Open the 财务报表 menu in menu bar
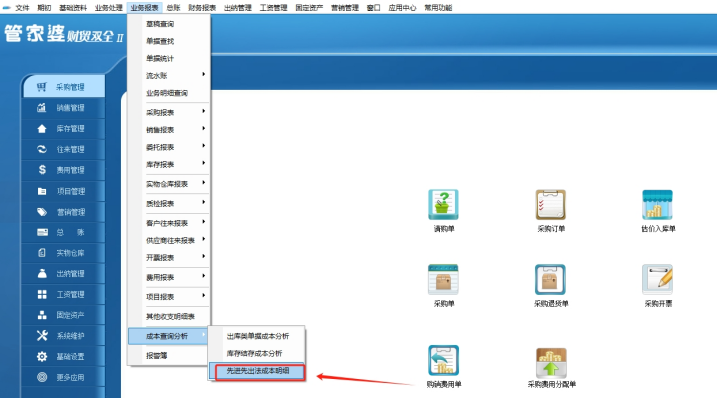Screen dimensions: 718x398 click(202, 8)
